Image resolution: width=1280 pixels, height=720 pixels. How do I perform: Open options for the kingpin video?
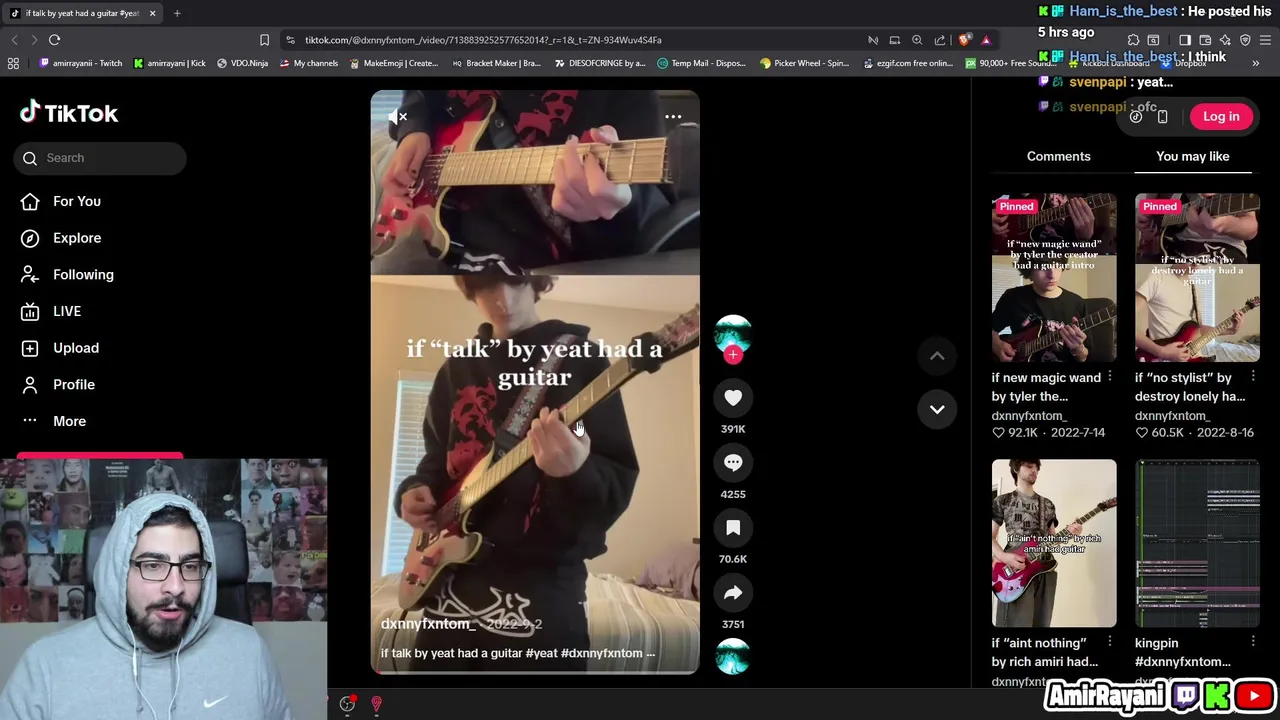[x=1253, y=642]
